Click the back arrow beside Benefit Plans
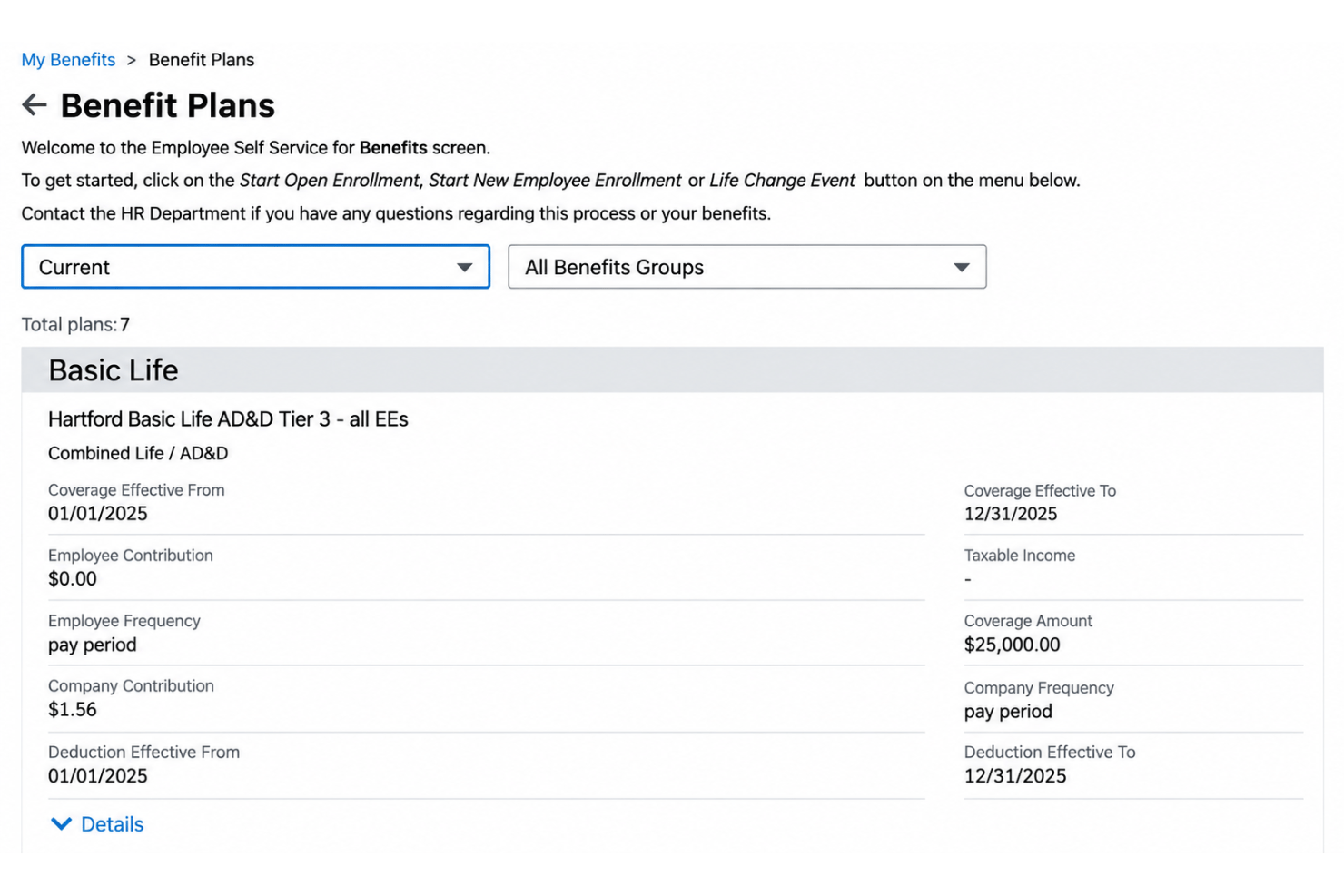Viewport: 1344px width, 896px height. [x=35, y=105]
